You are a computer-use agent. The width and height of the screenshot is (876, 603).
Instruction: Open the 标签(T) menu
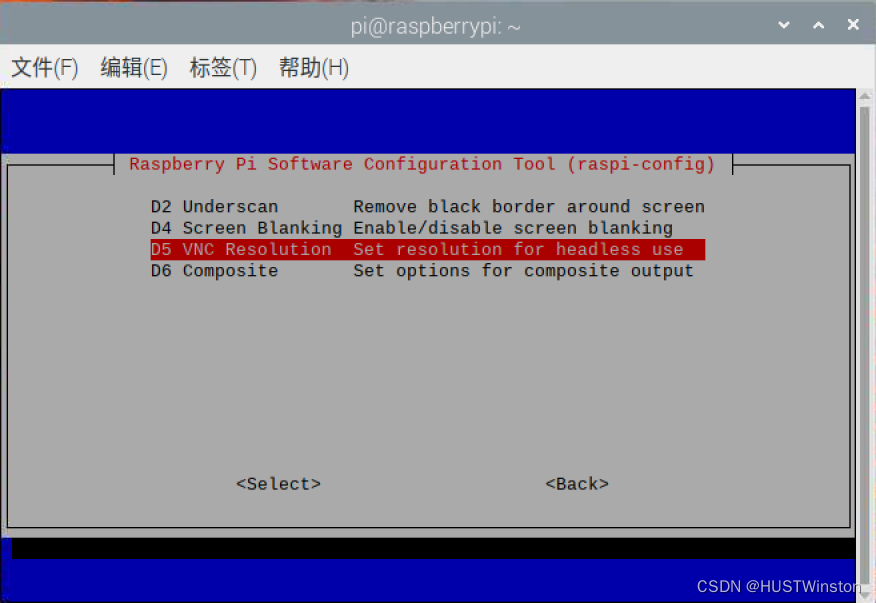223,68
